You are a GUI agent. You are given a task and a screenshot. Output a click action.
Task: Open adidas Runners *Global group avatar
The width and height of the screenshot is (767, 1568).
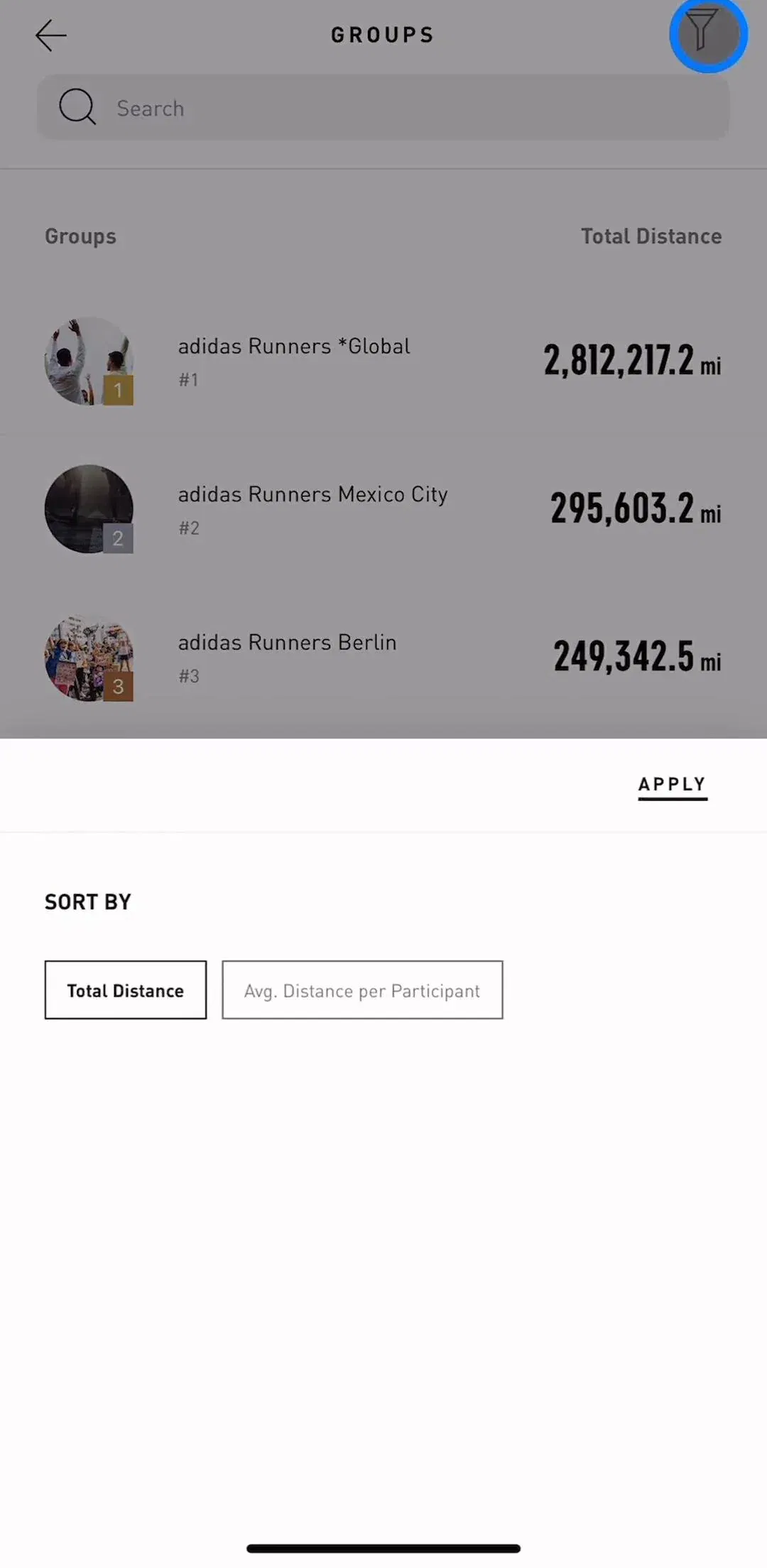(x=89, y=361)
